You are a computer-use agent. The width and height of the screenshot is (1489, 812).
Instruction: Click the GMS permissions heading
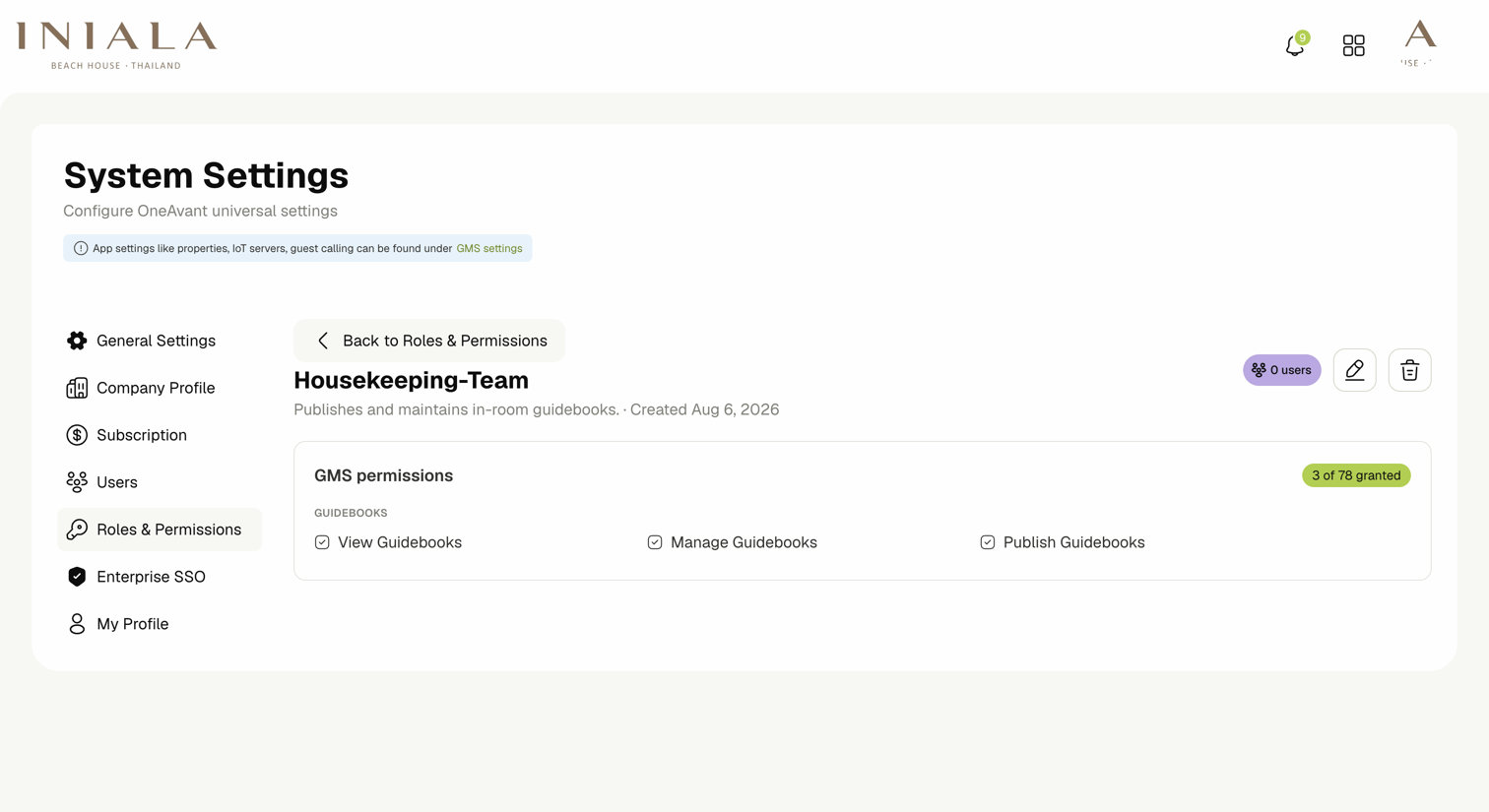[x=383, y=475]
